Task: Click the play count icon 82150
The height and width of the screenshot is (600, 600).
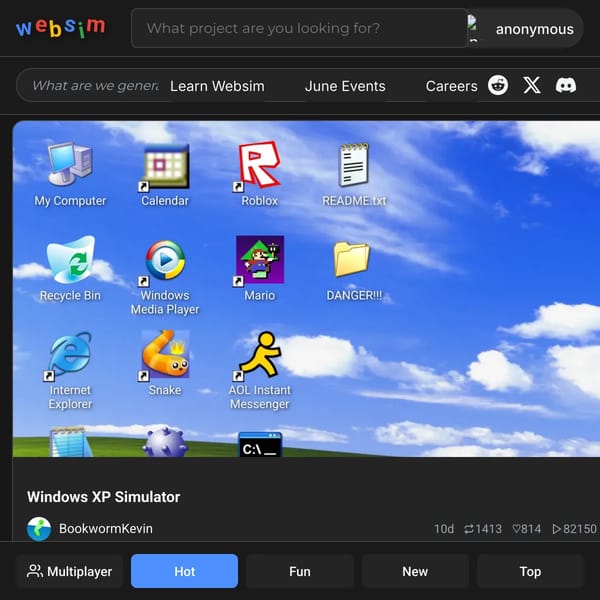Action: click(557, 529)
